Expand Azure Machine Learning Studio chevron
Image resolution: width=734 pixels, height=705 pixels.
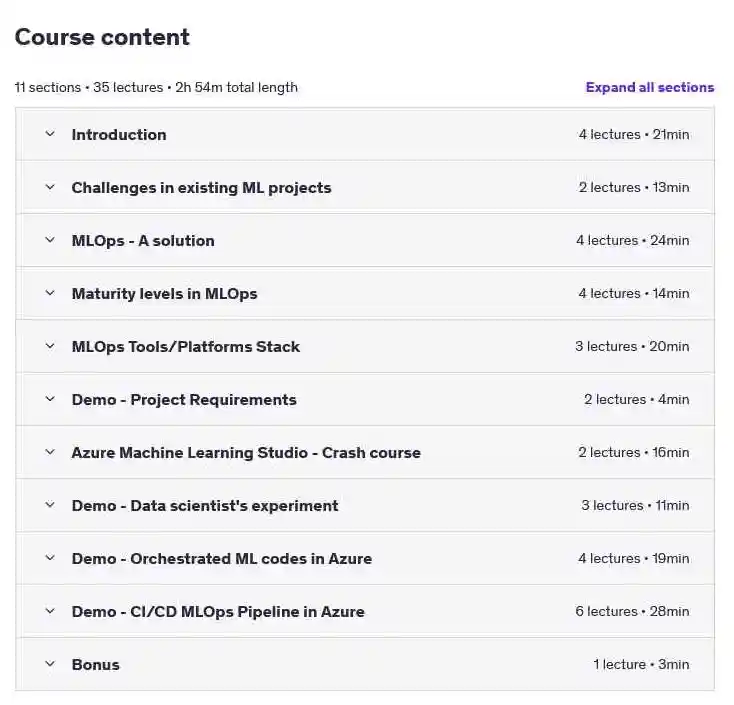(50, 452)
